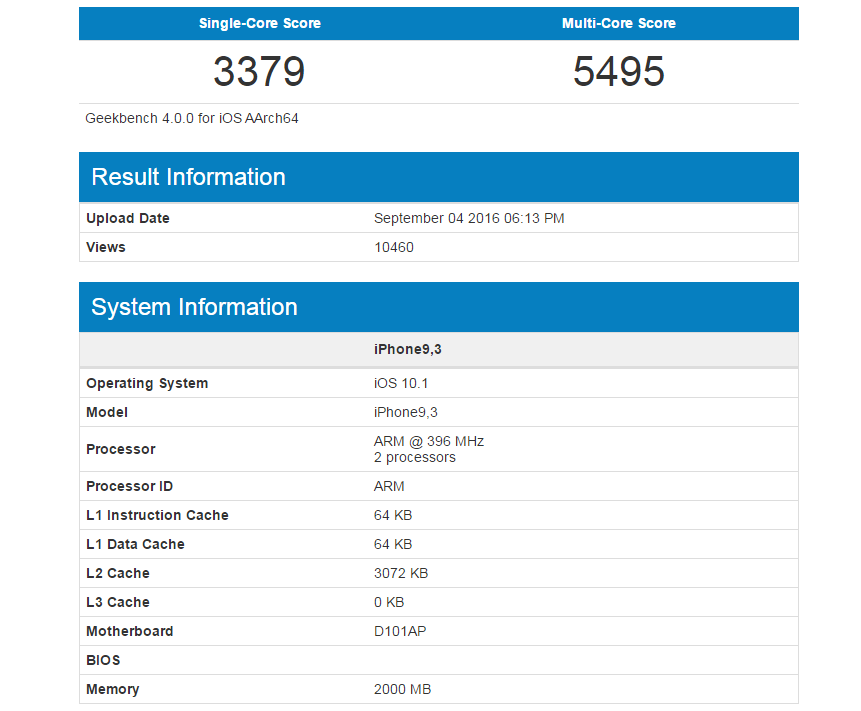Select the 2 processors text

click(415, 458)
